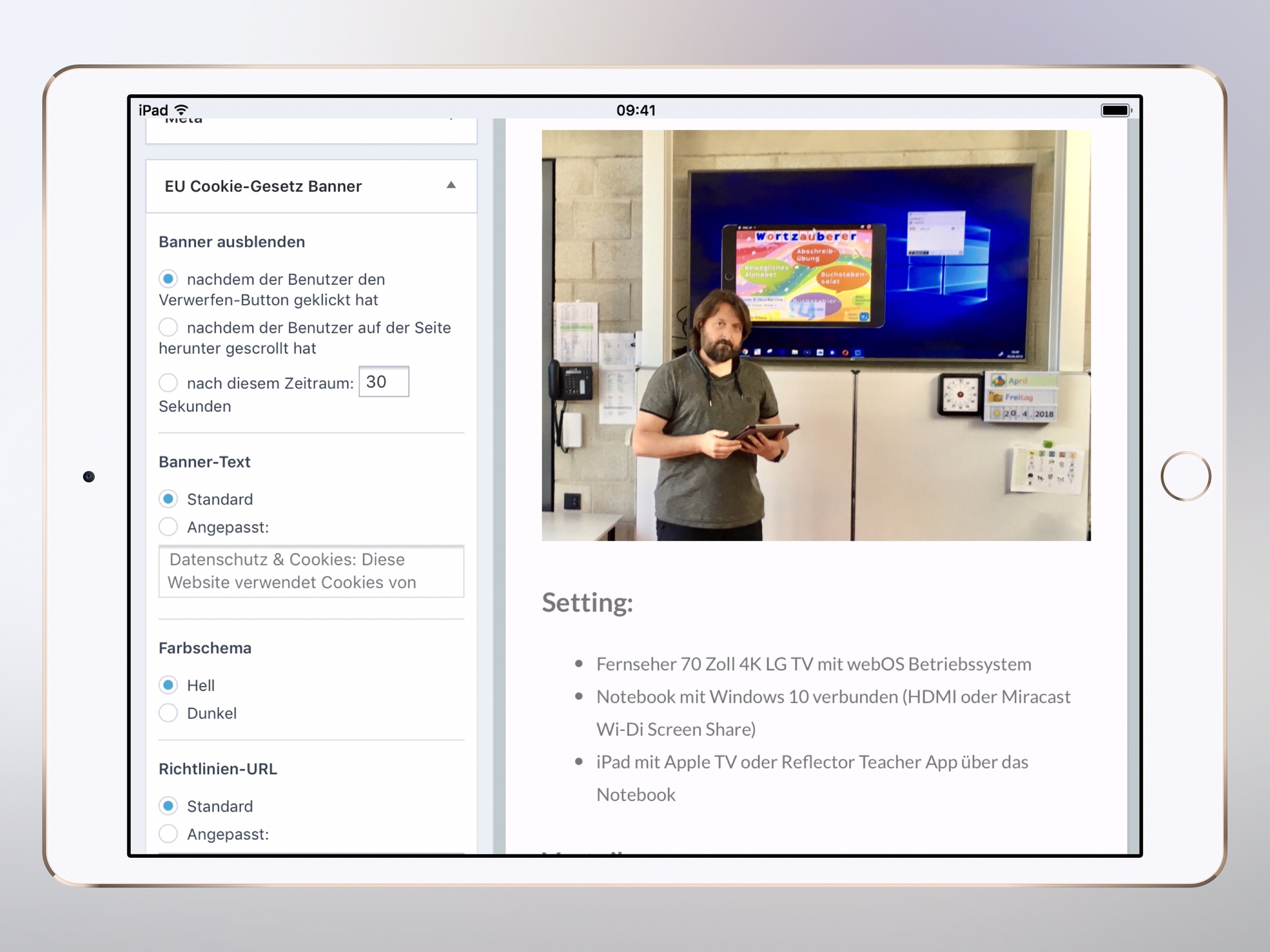
Task: Collapse the EU Cookie-Gesetz Banner widget arrow
Action: tap(451, 185)
